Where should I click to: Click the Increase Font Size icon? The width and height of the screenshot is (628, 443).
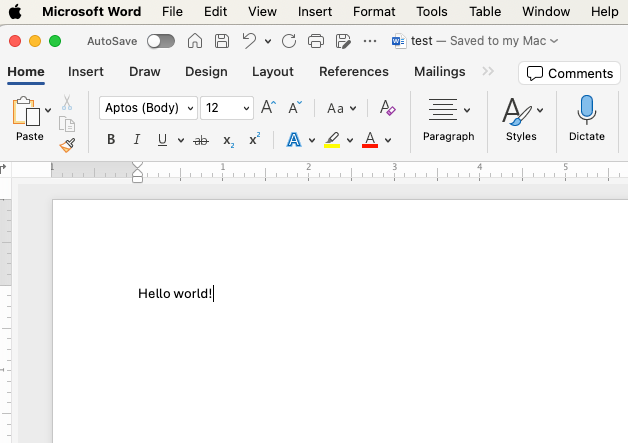point(267,108)
